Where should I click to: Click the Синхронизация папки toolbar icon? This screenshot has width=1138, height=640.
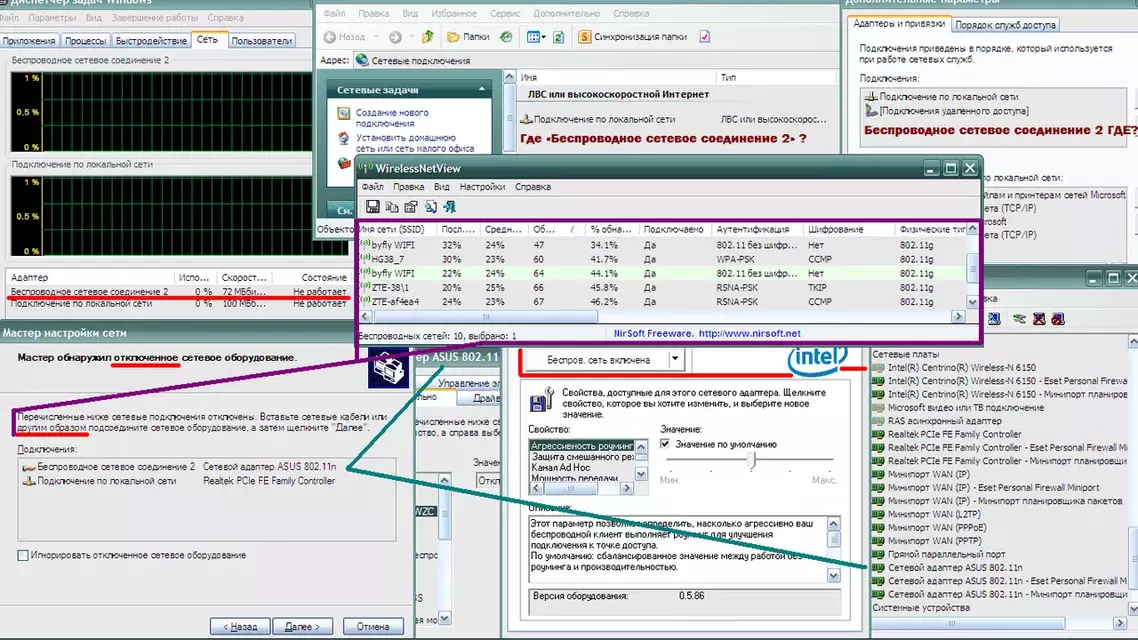(x=584, y=36)
